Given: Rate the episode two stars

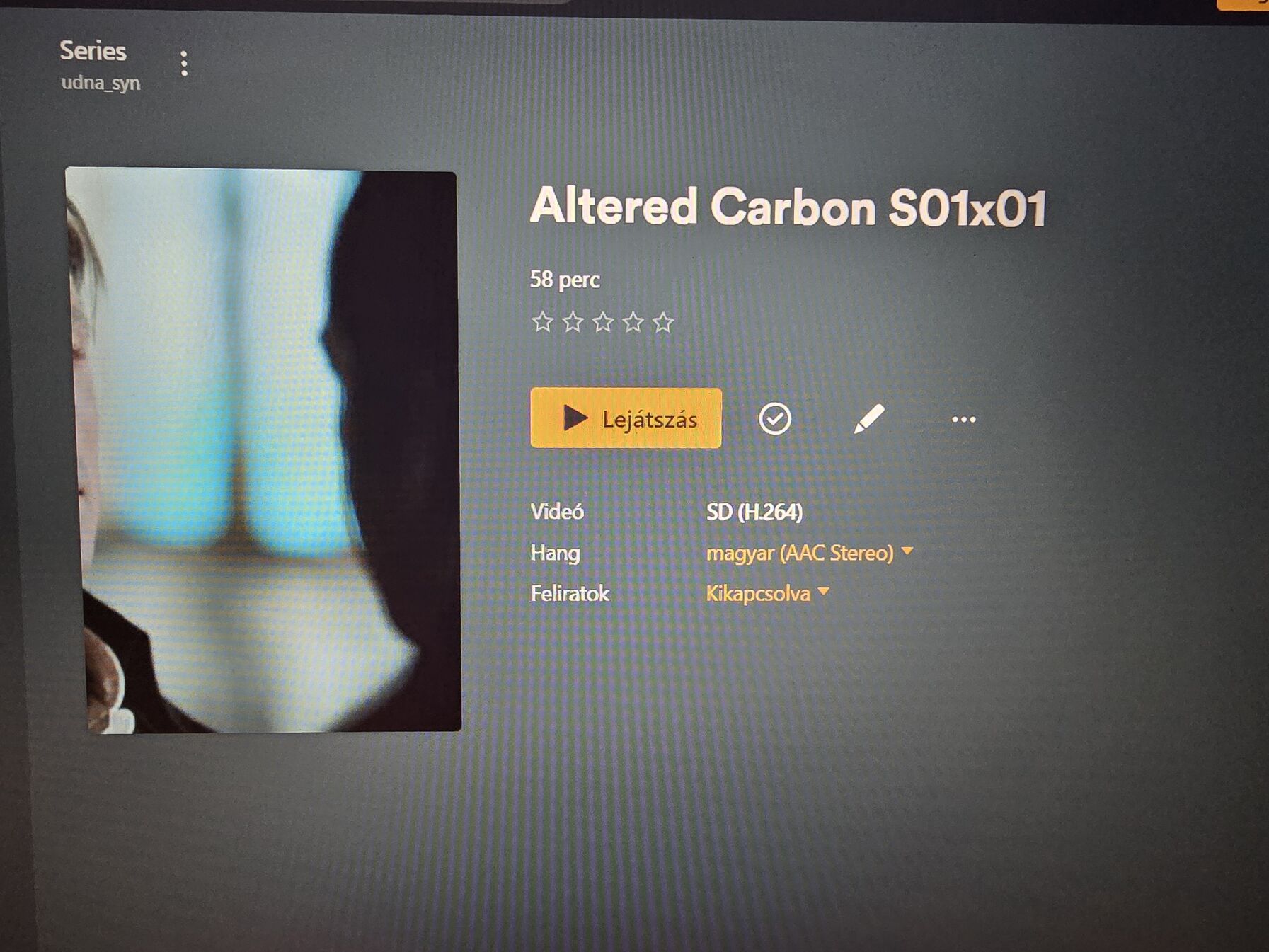Looking at the screenshot, I should pyautogui.click(x=573, y=322).
